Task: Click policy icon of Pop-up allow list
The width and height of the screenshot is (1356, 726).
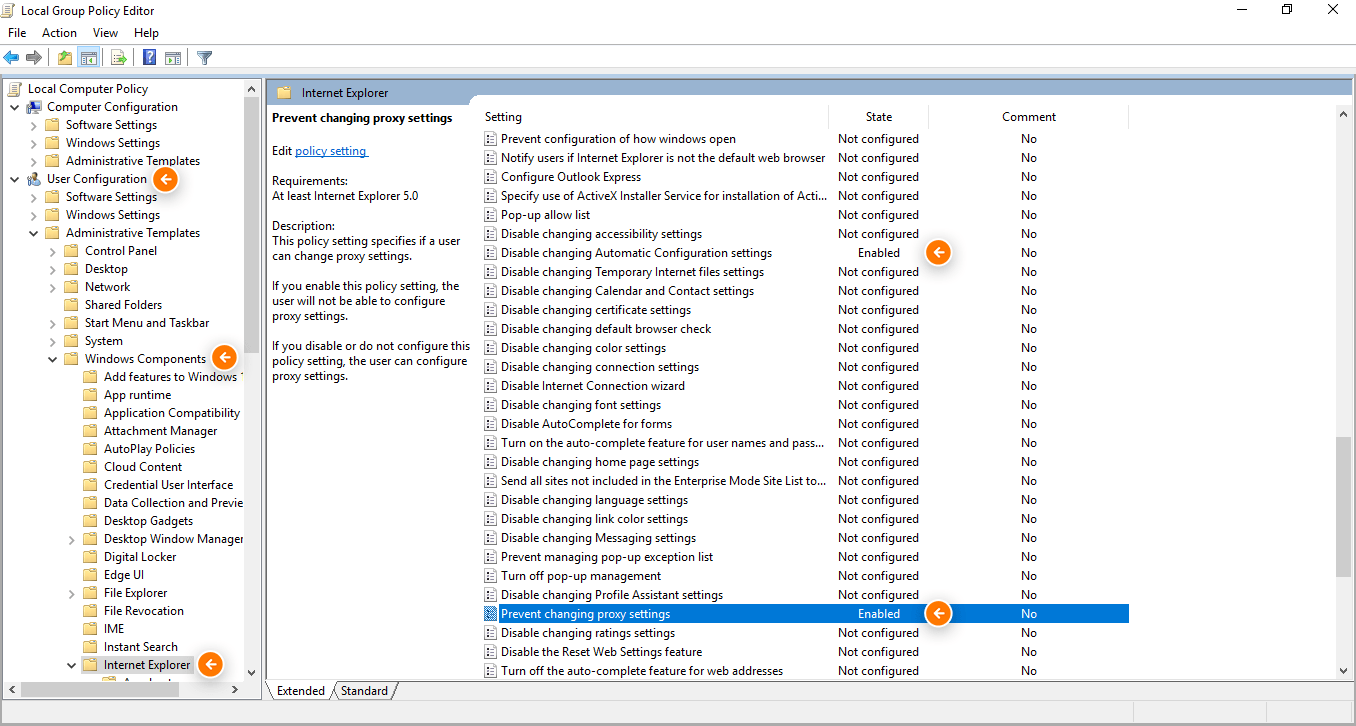Action: click(x=491, y=215)
